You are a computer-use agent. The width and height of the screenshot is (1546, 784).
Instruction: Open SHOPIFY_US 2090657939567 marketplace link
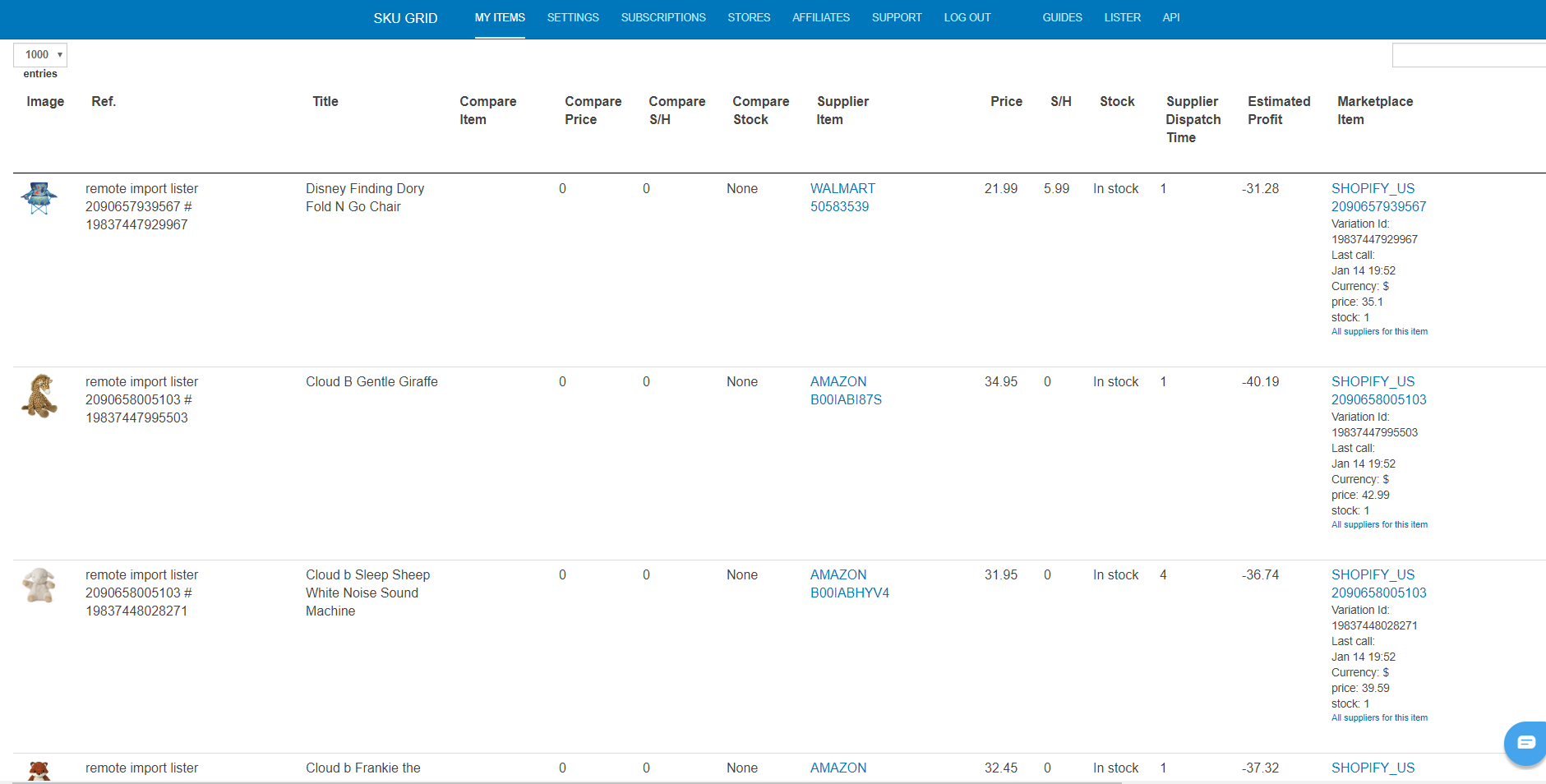tap(1378, 197)
